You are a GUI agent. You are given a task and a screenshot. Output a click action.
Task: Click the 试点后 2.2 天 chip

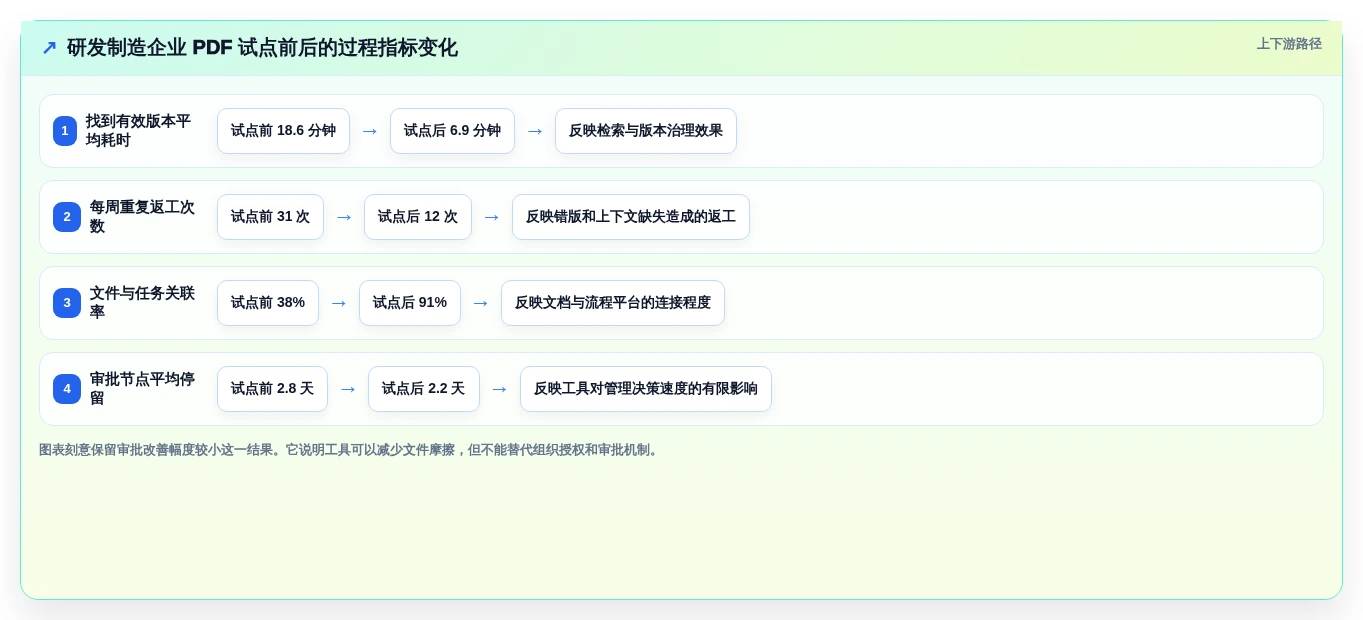click(x=424, y=389)
